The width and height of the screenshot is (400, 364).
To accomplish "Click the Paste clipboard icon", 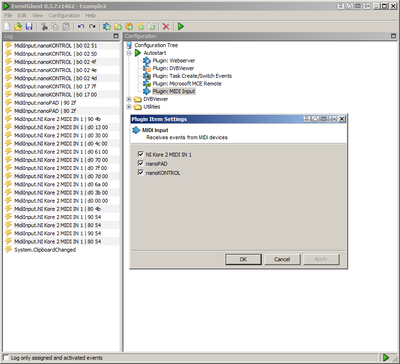I will (x=66, y=26).
